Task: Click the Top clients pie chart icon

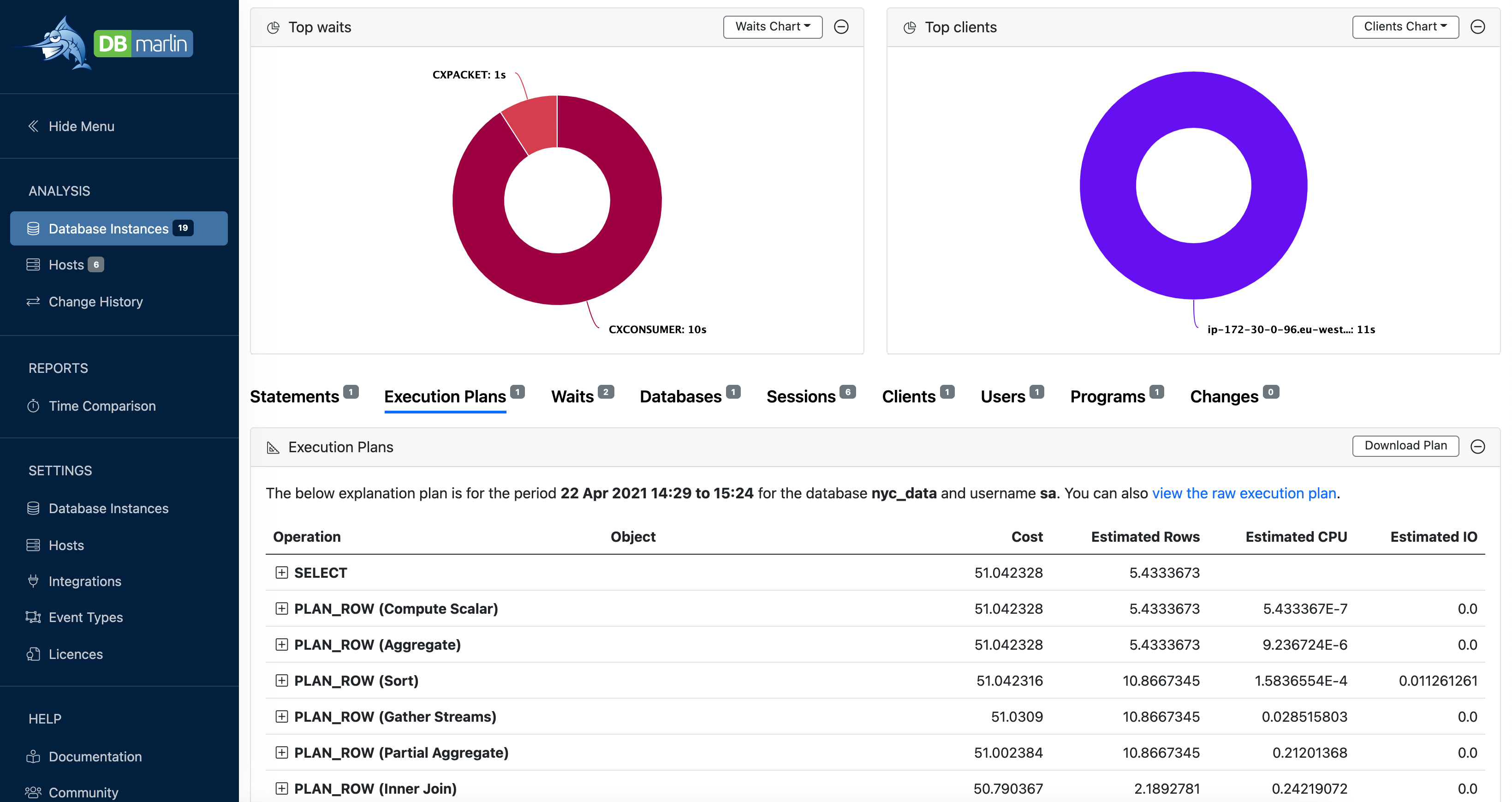Action: click(910, 28)
